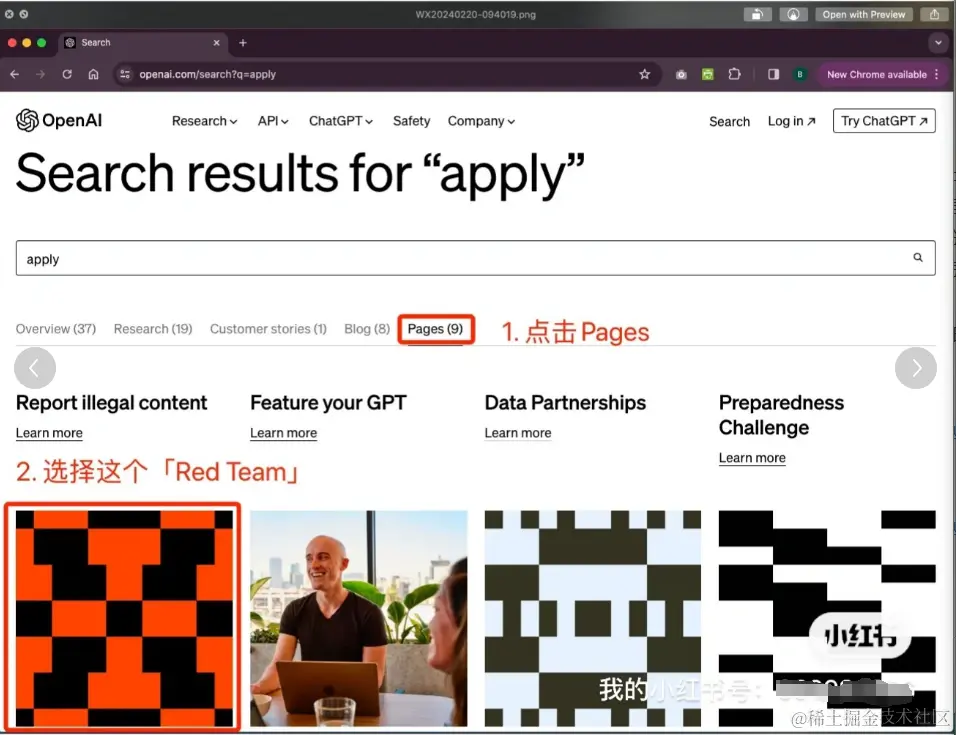Open the photo of man with laptop
The image size is (957, 735).
click(359, 618)
